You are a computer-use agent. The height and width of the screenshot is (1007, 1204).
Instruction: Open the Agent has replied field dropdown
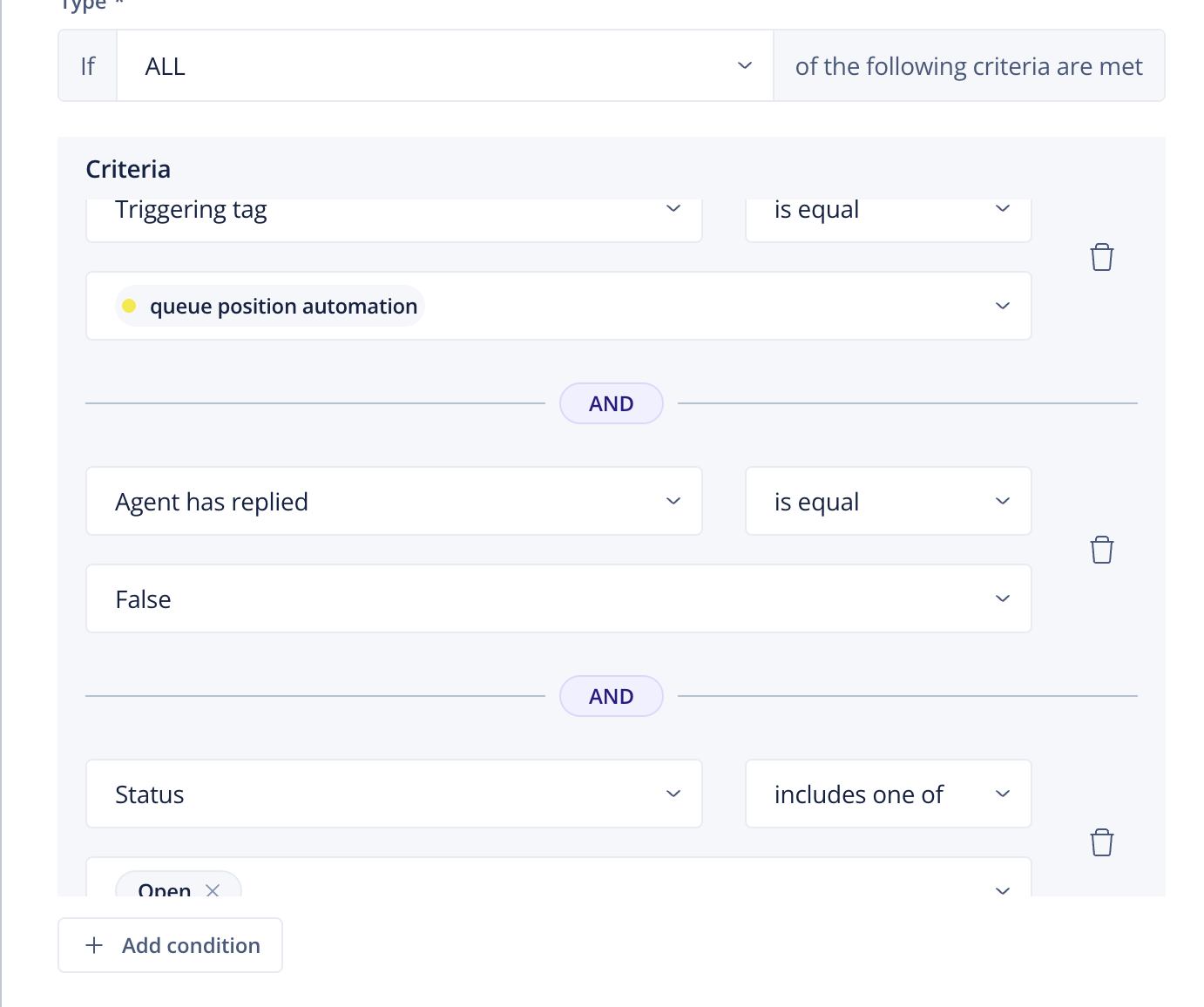click(x=673, y=501)
